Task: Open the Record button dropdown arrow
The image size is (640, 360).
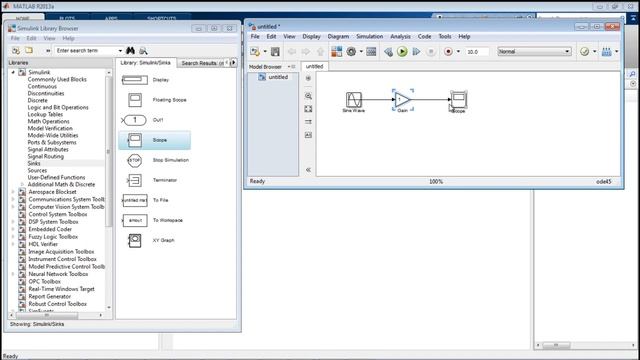Action: tap(458, 52)
